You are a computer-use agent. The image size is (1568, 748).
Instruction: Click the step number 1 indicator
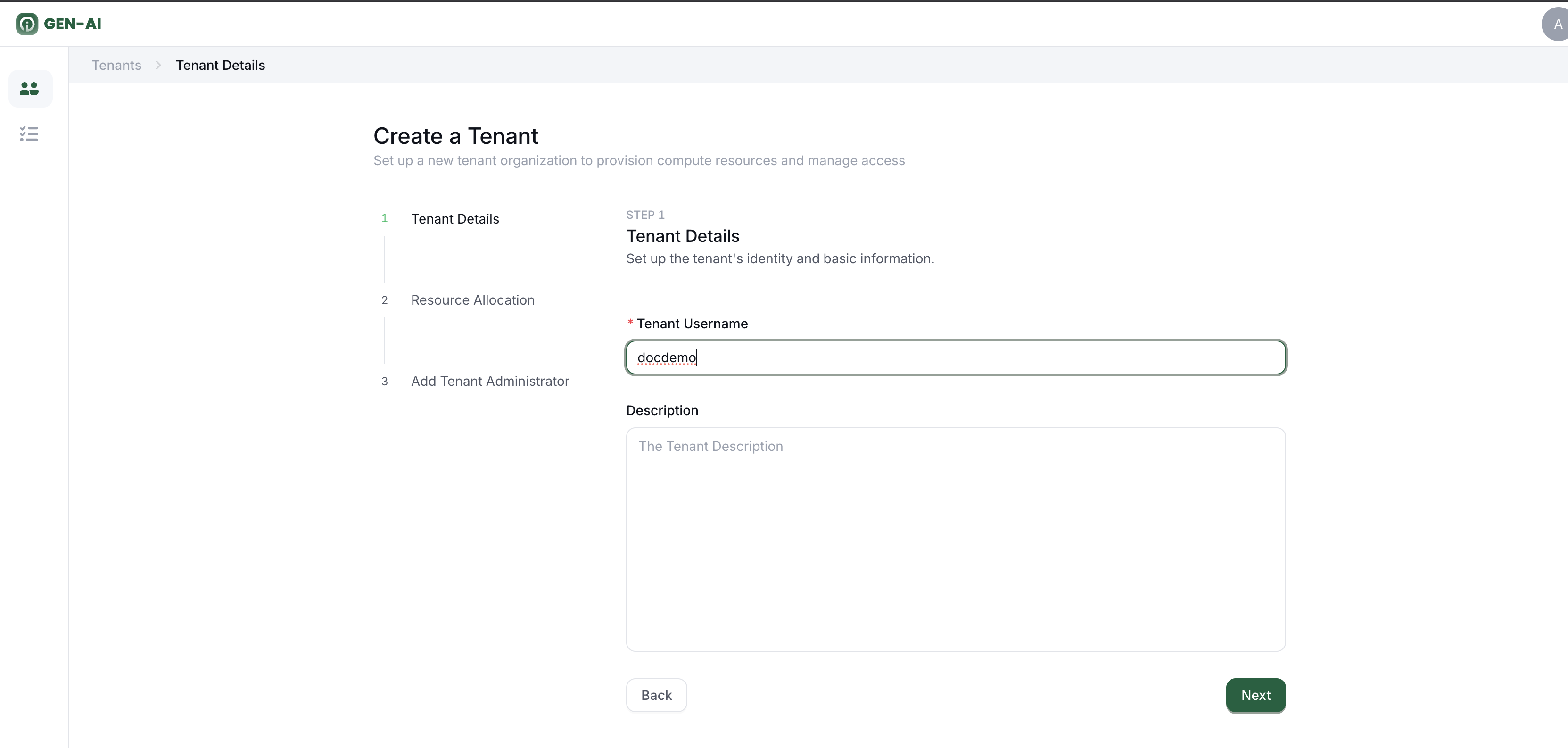(x=384, y=218)
